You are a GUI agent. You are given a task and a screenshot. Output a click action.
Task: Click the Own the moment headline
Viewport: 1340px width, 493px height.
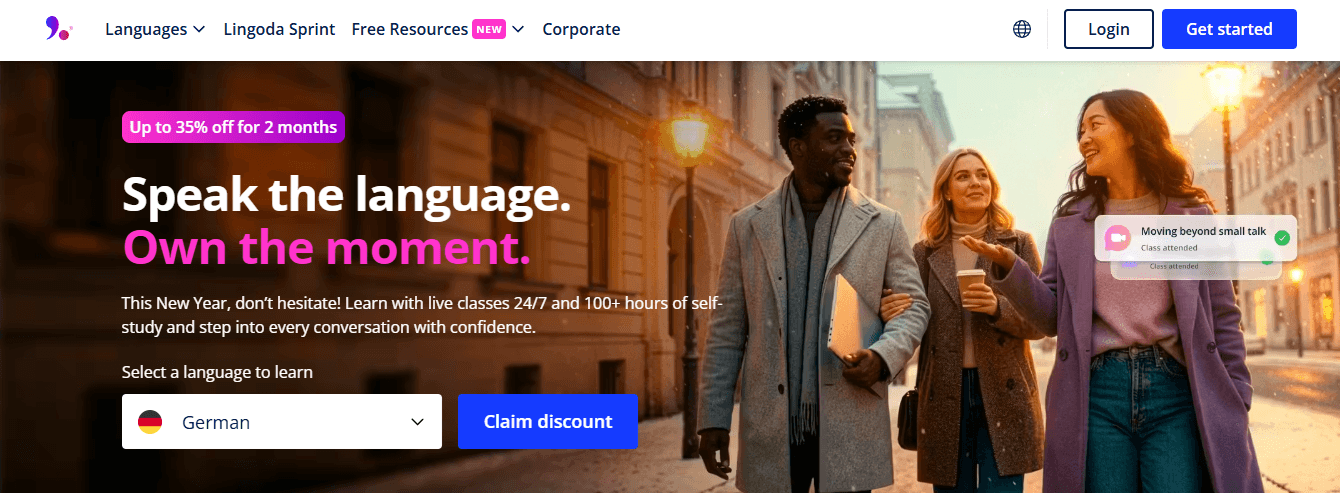point(326,247)
